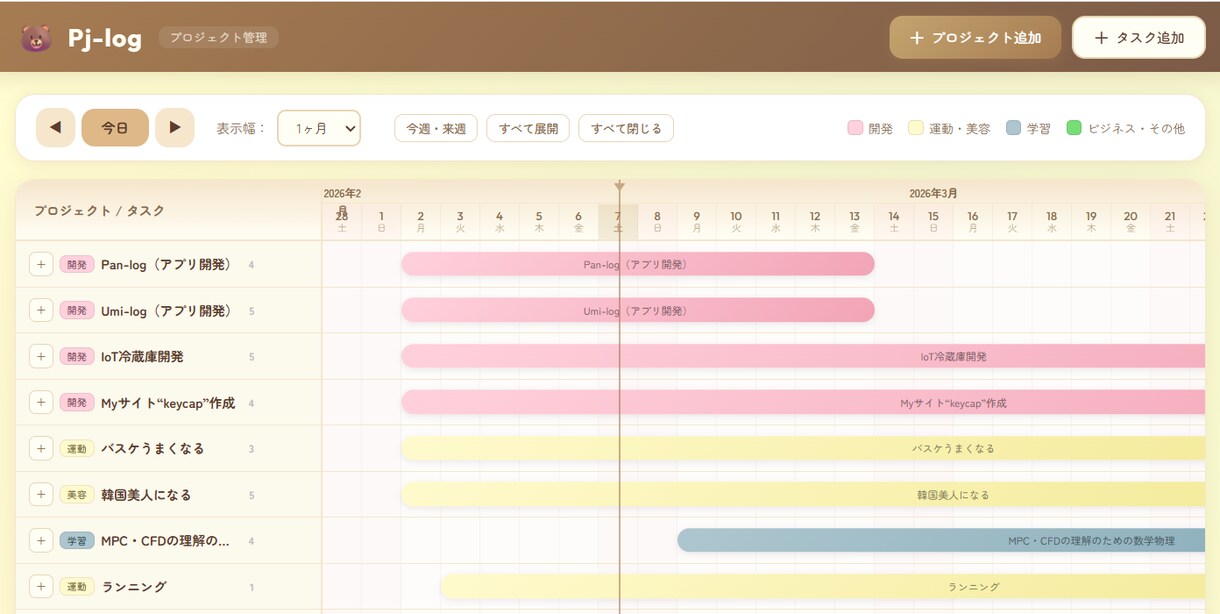
Task: Expand the バスケうまくなる project row
Action: pyautogui.click(x=41, y=449)
